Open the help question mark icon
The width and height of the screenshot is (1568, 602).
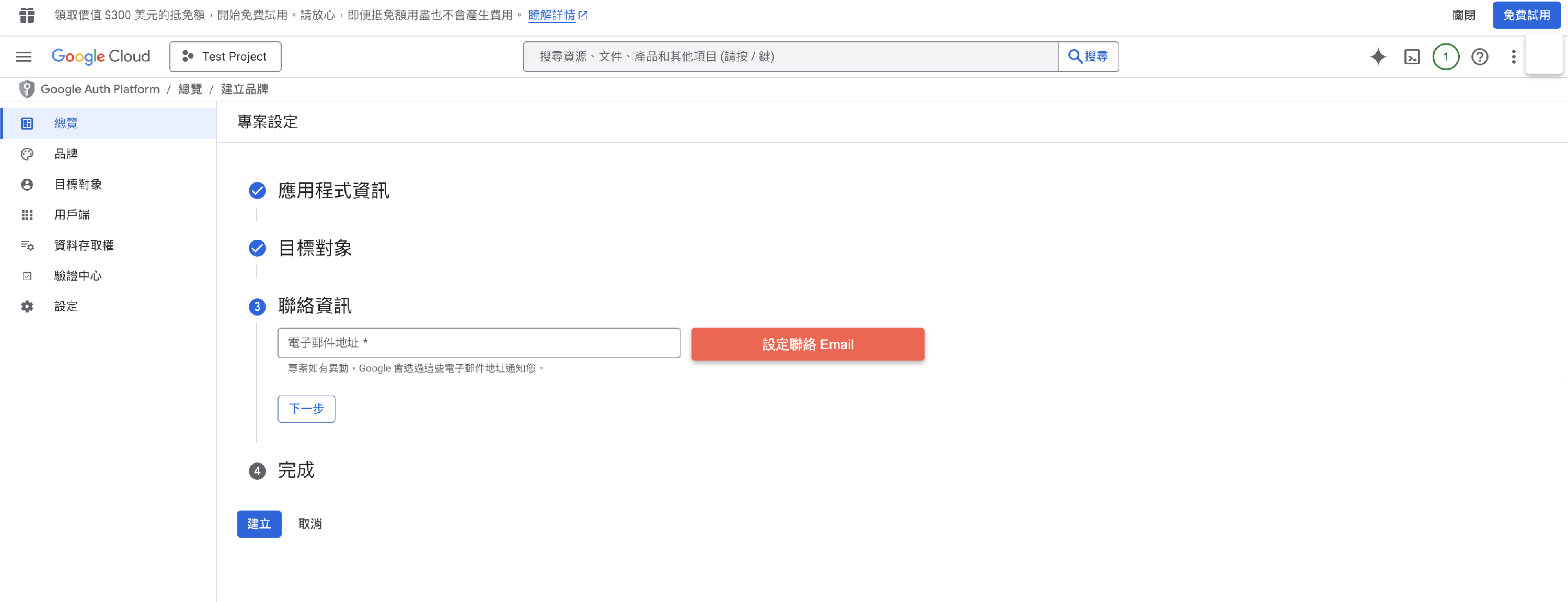(x=1479, y=56)
